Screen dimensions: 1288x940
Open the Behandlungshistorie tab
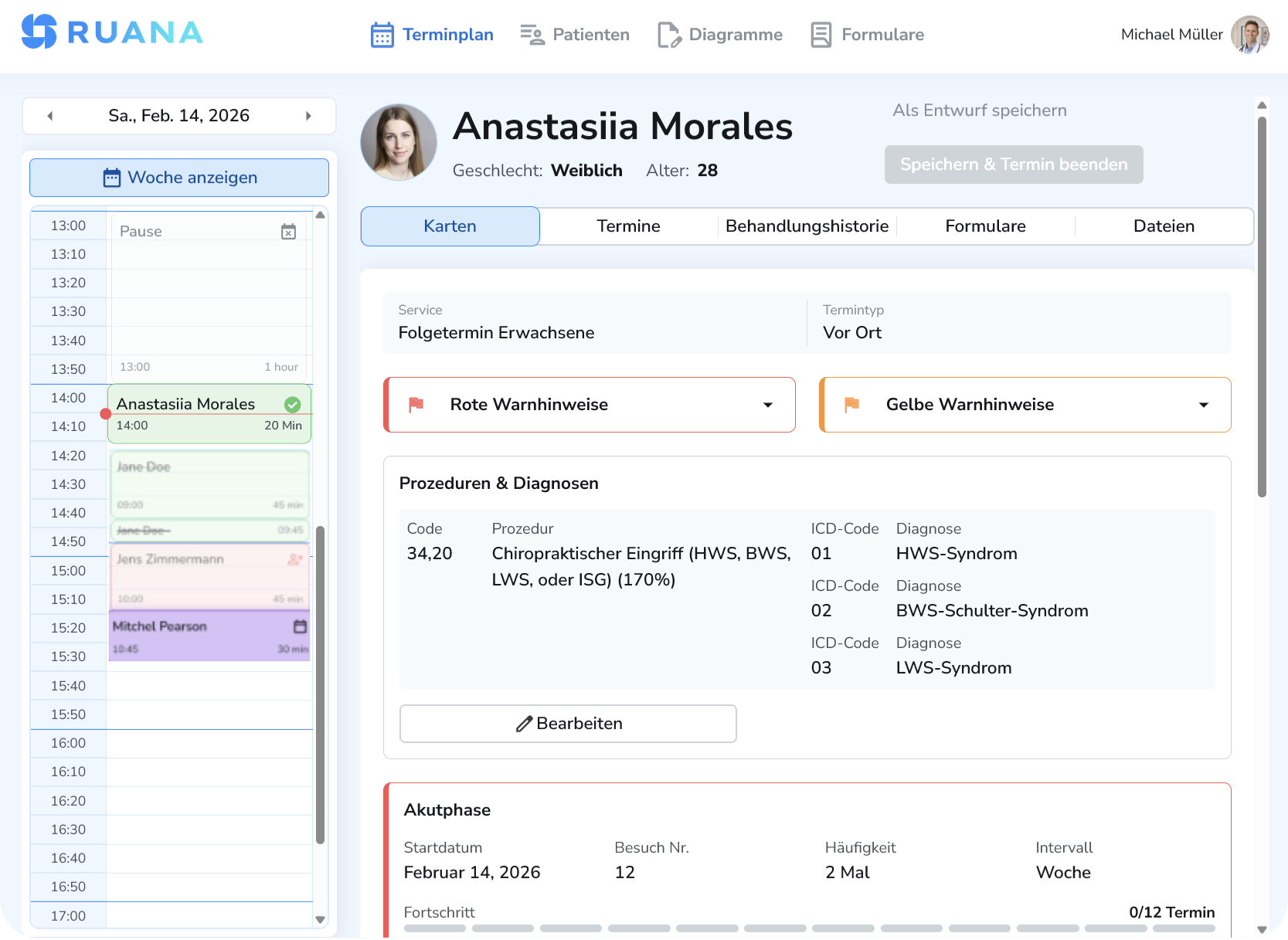(x=807, y=226)
